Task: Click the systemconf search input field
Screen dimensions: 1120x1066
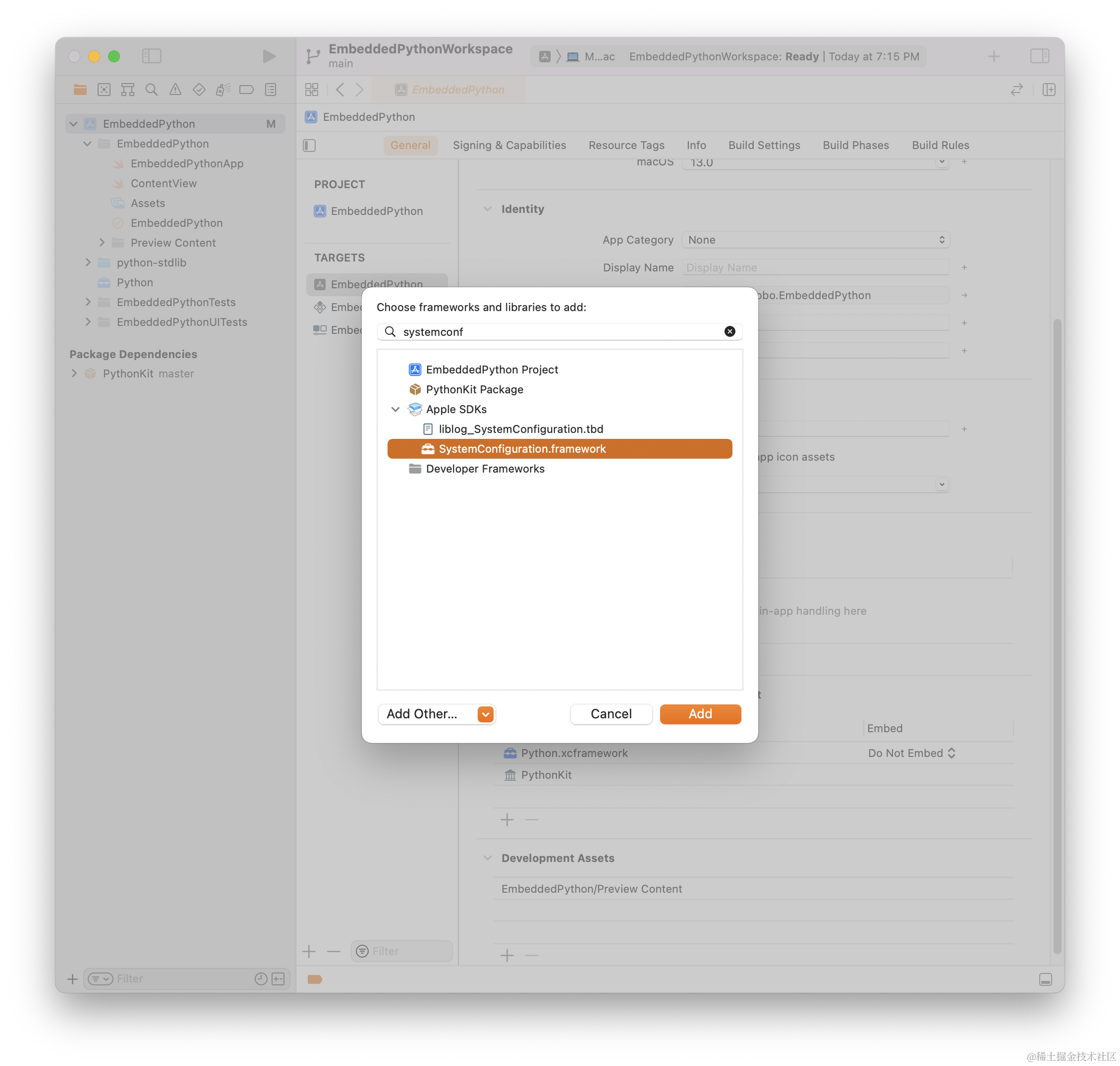Action: (x=558, y=331)
